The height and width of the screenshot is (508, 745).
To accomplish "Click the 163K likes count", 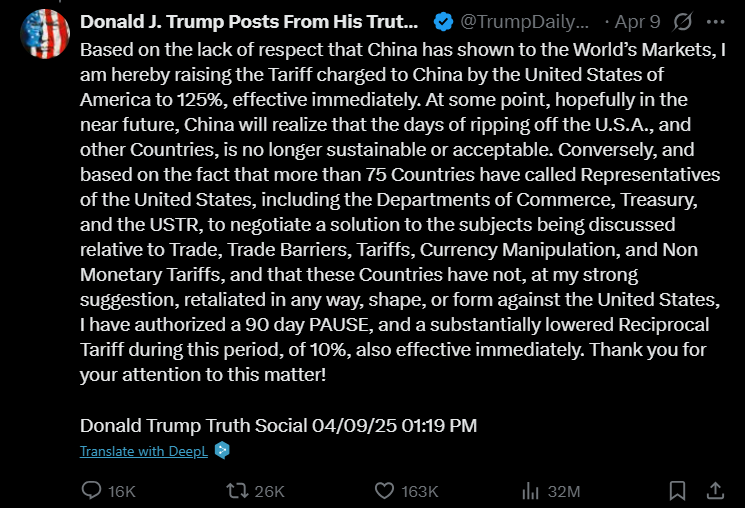I will click(420, 491).
